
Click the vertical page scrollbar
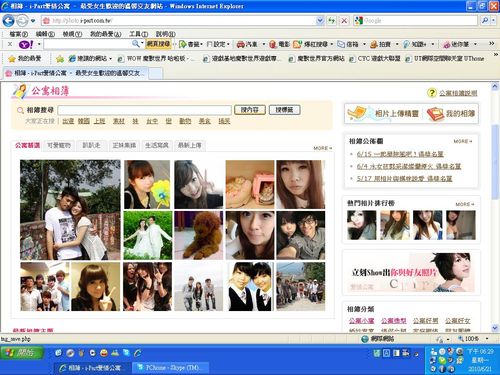(x=495, y=207)
